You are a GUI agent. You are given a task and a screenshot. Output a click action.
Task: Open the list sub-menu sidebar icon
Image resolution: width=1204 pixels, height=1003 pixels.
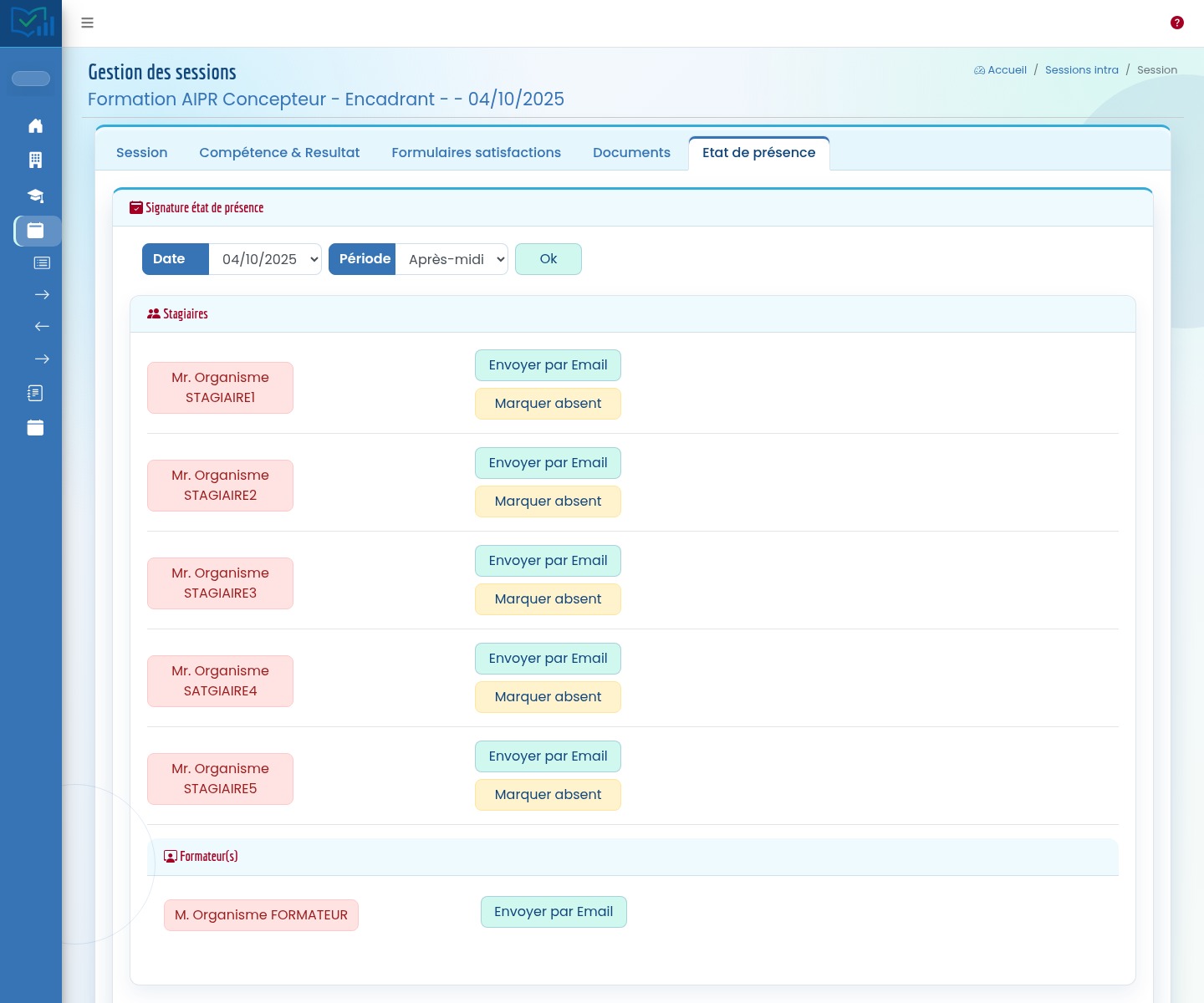42,263
